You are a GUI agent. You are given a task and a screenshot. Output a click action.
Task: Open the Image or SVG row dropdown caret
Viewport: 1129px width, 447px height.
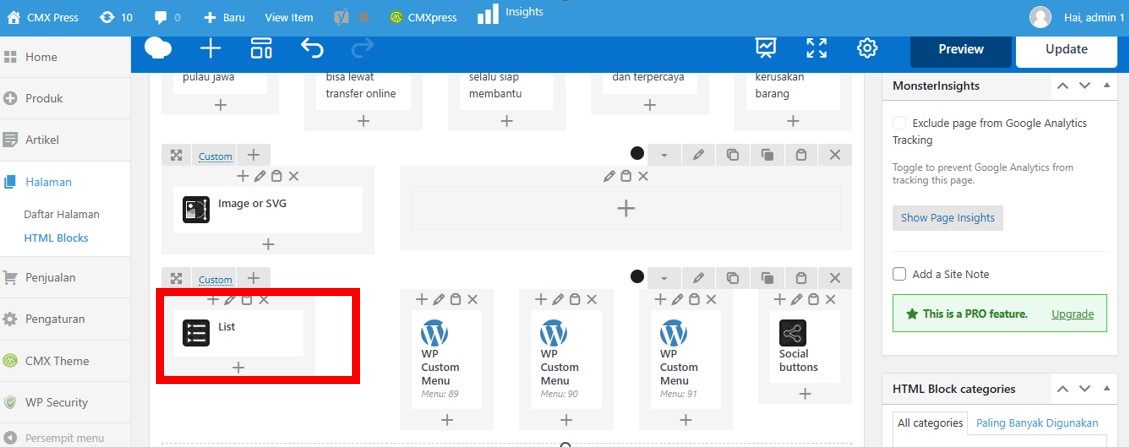[x=664, y=155]
